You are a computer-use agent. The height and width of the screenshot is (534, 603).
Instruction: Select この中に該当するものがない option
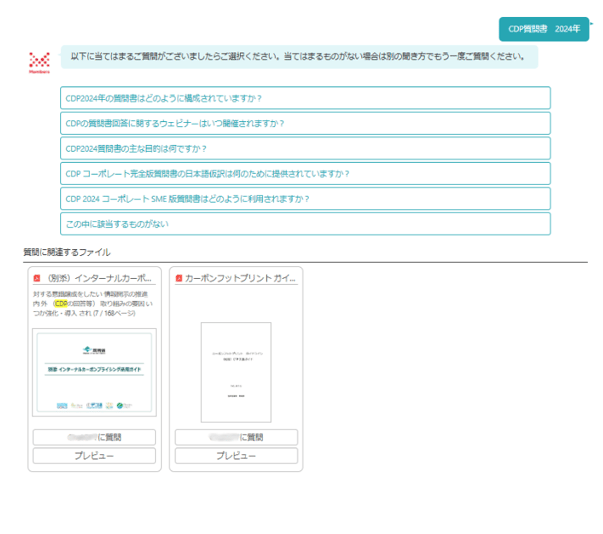(x=305, y=224)
